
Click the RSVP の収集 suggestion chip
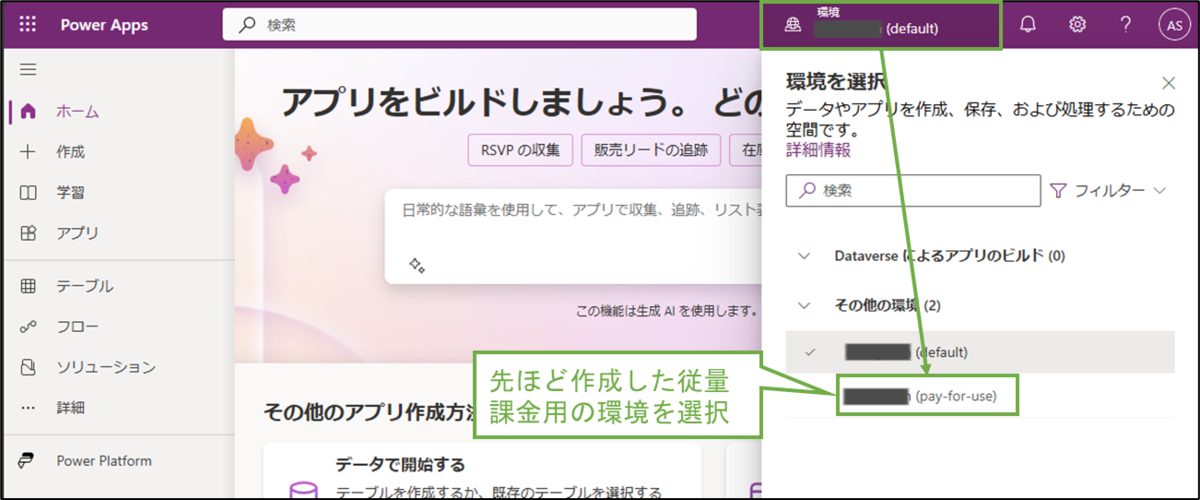click(520, 151)
